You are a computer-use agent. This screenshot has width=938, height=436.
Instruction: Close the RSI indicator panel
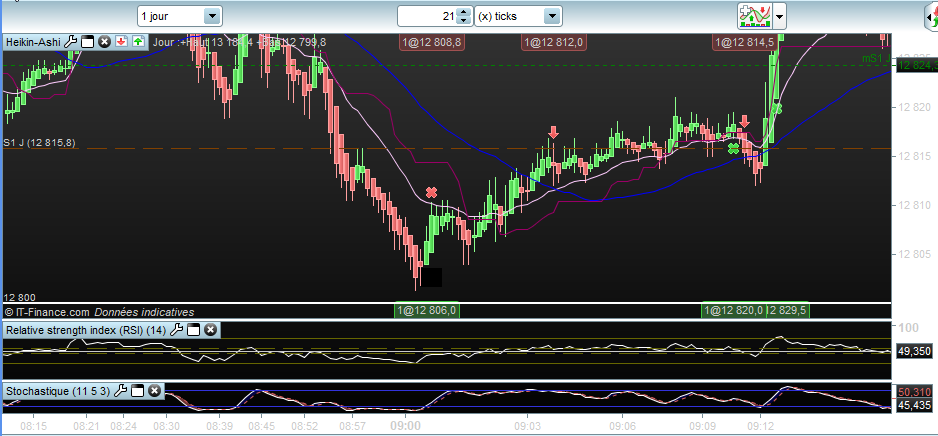click(210, 330)
